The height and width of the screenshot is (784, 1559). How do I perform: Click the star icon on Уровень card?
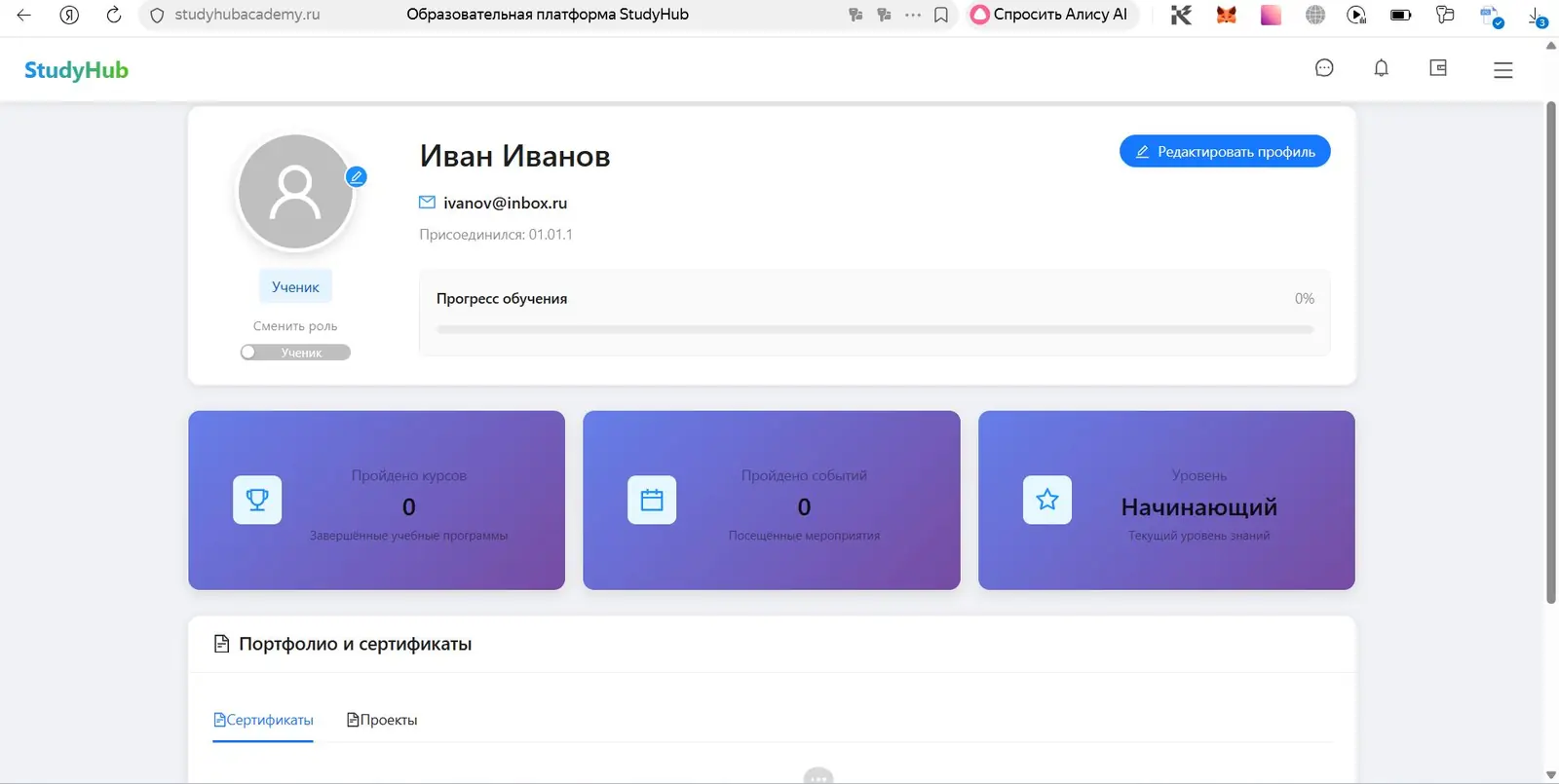point(1047,500)
